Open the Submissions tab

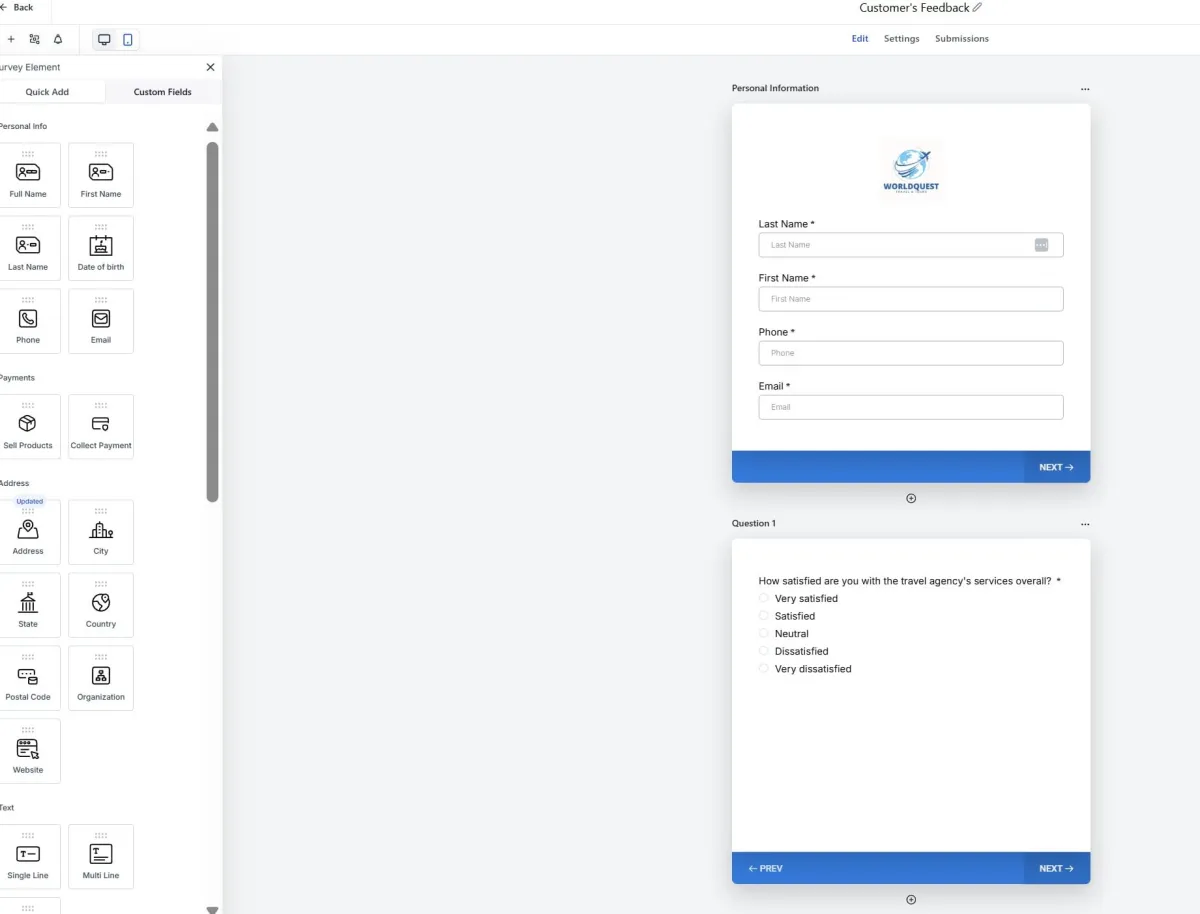(x=962, y=39)
